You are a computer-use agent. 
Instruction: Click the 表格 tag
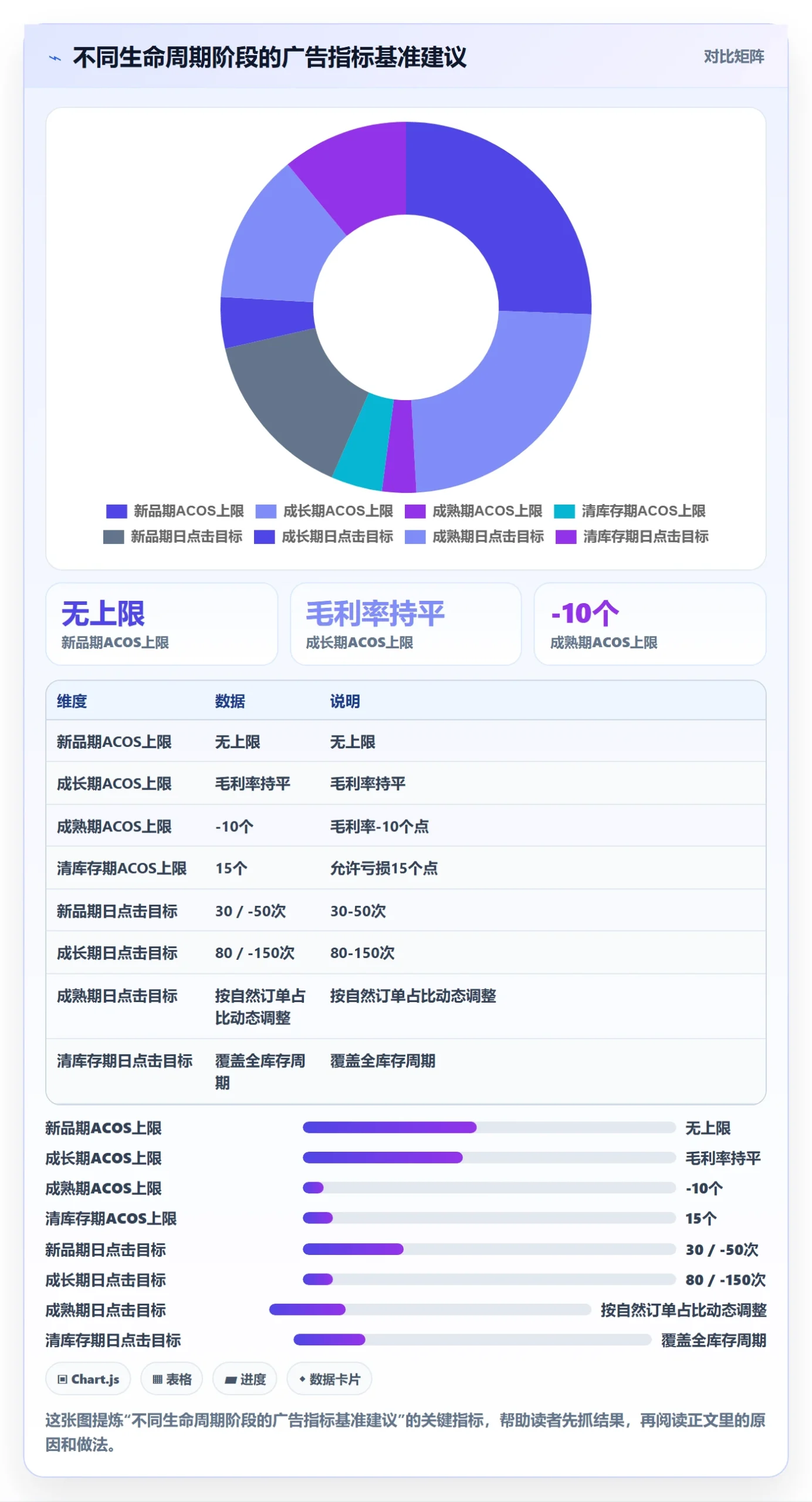[171, 1379]
